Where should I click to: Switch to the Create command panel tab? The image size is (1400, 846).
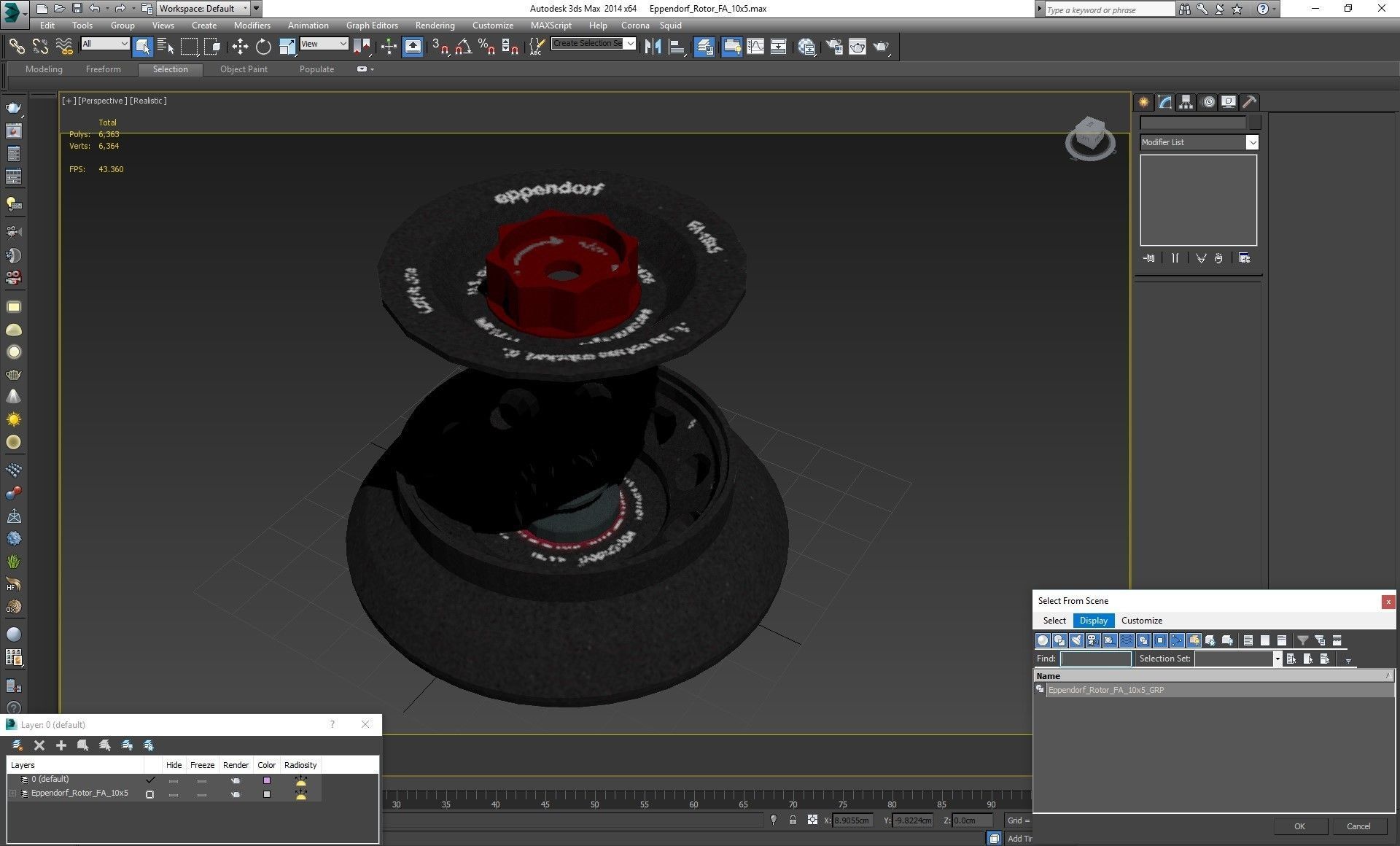coord(1143,102)
